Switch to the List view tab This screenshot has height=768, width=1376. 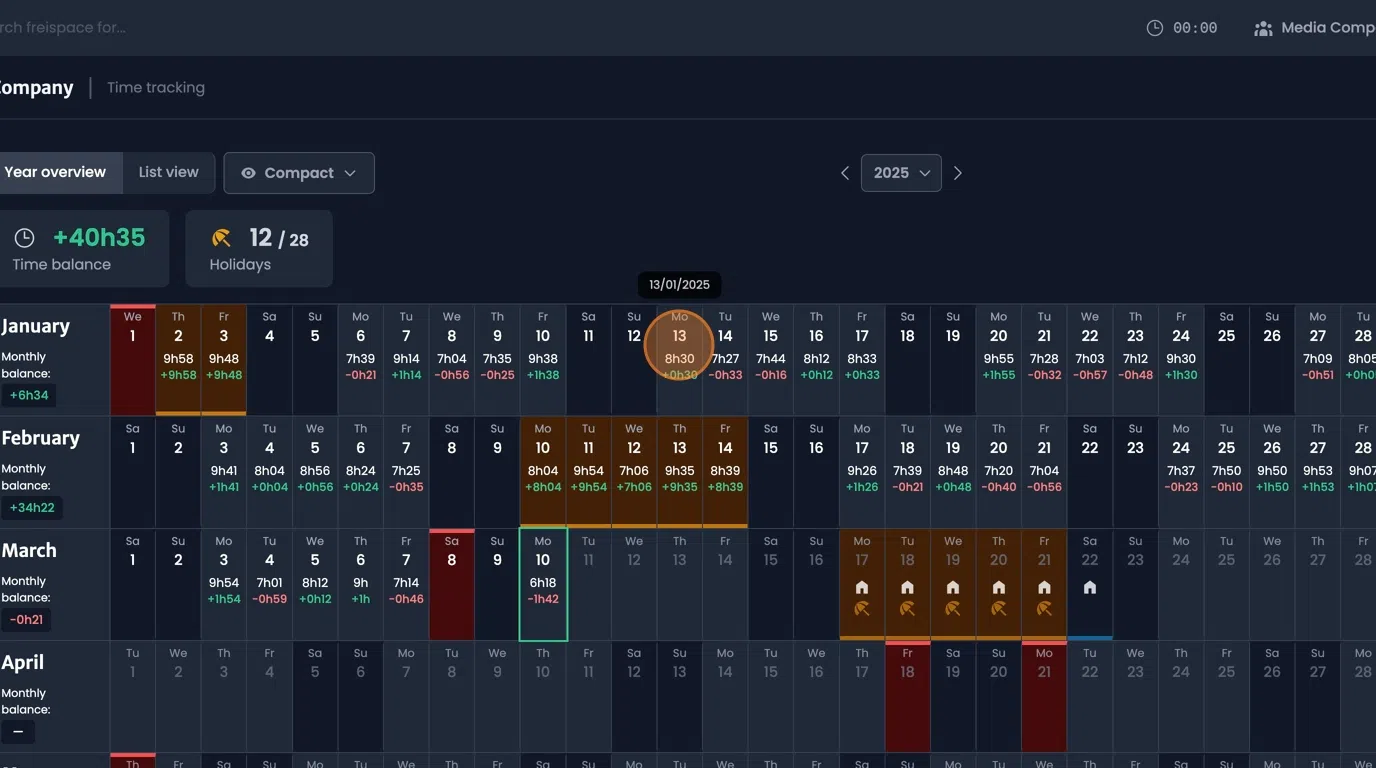tap(168, 172)
